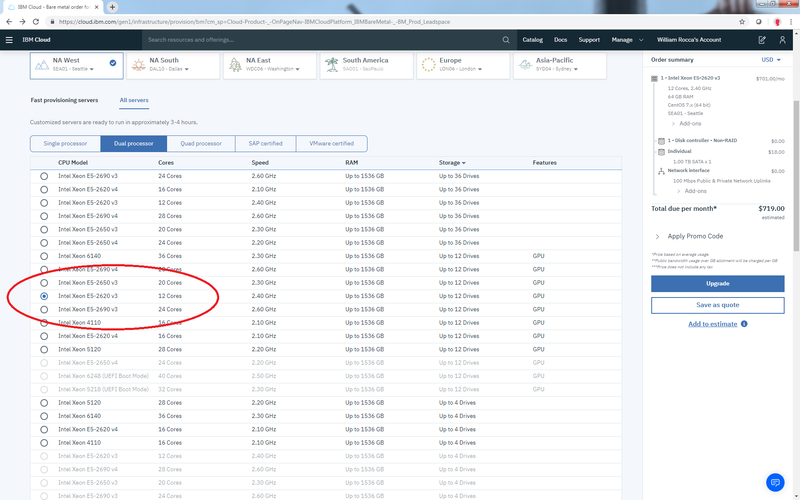
Task: Select Intel Xeon E5-2620 v4 with 36 drives radio
Action: [44, 189]
